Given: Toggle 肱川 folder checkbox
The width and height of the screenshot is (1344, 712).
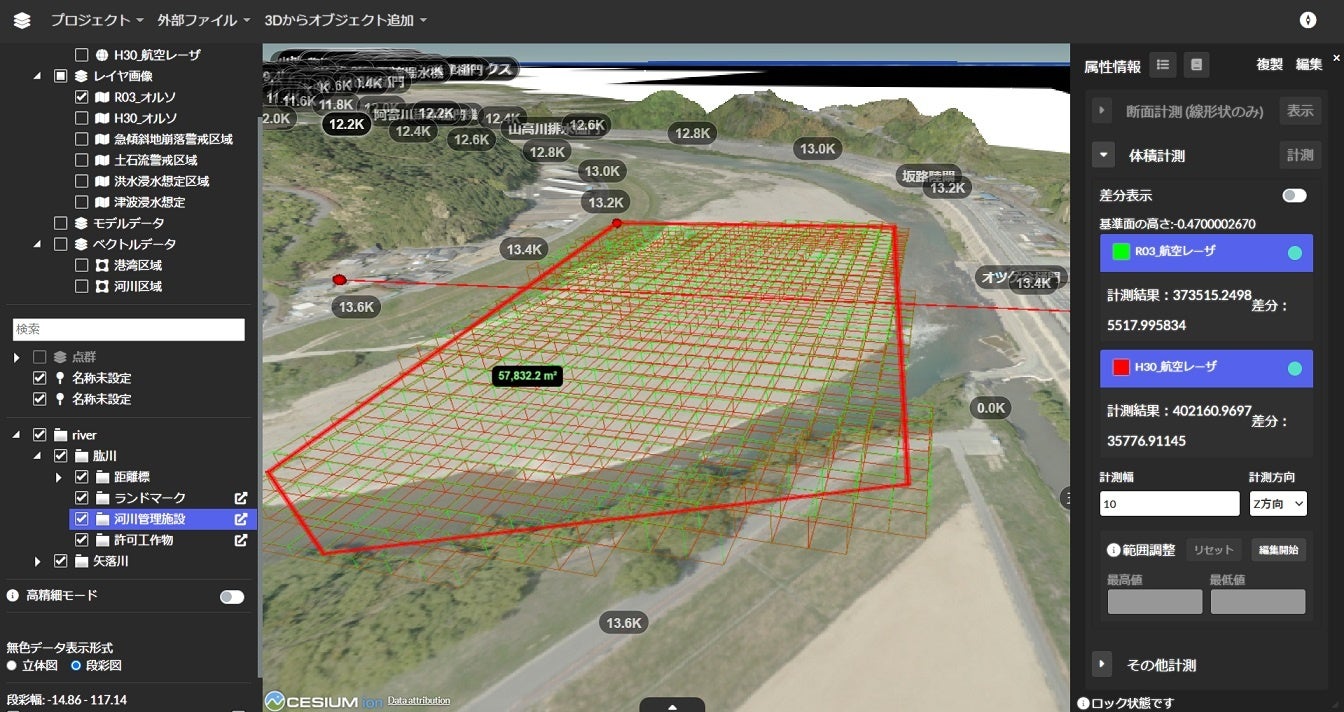Looking at the screenshot, I should [61, 456].
